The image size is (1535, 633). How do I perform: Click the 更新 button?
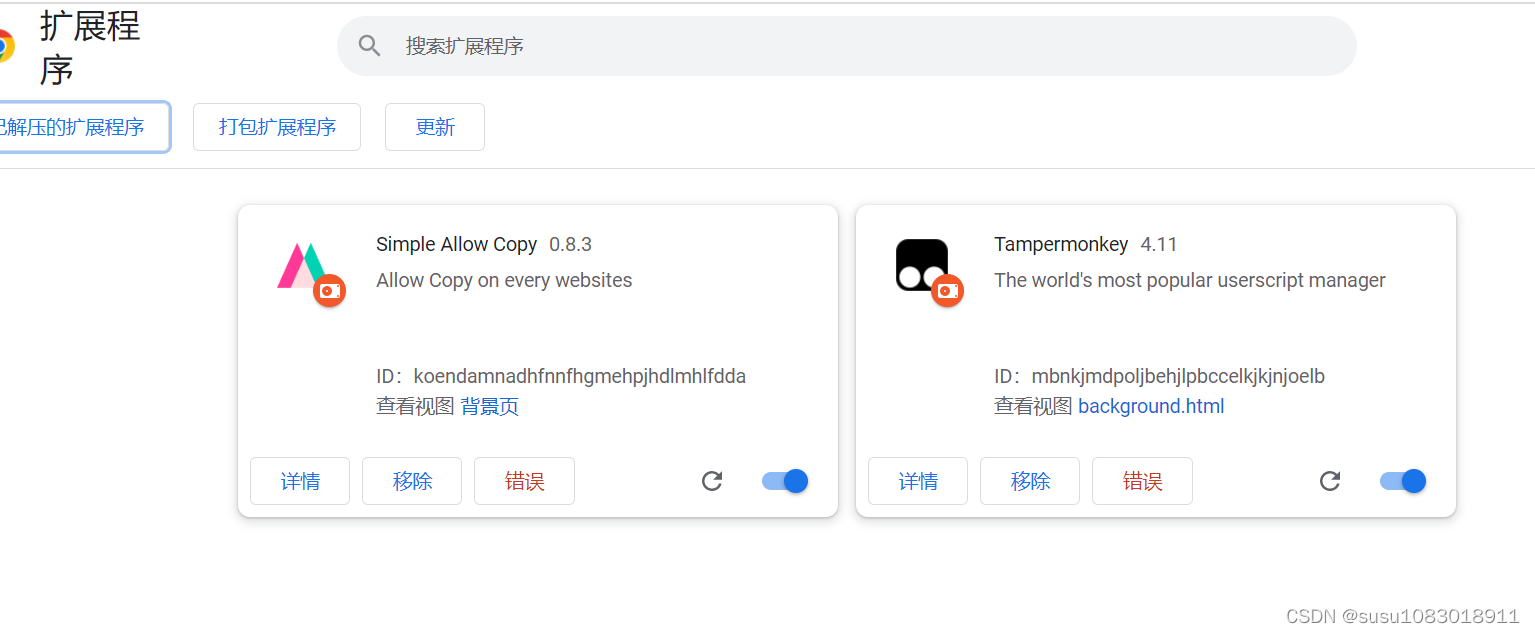[x=435, y=127]
